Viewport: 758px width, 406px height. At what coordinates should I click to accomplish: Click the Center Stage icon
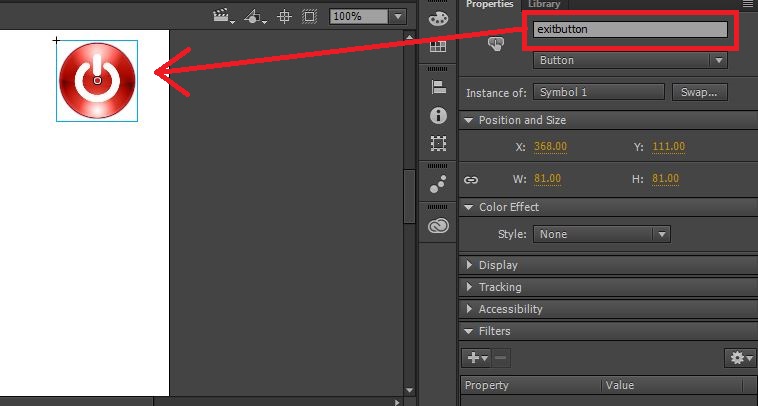point(284,16)
